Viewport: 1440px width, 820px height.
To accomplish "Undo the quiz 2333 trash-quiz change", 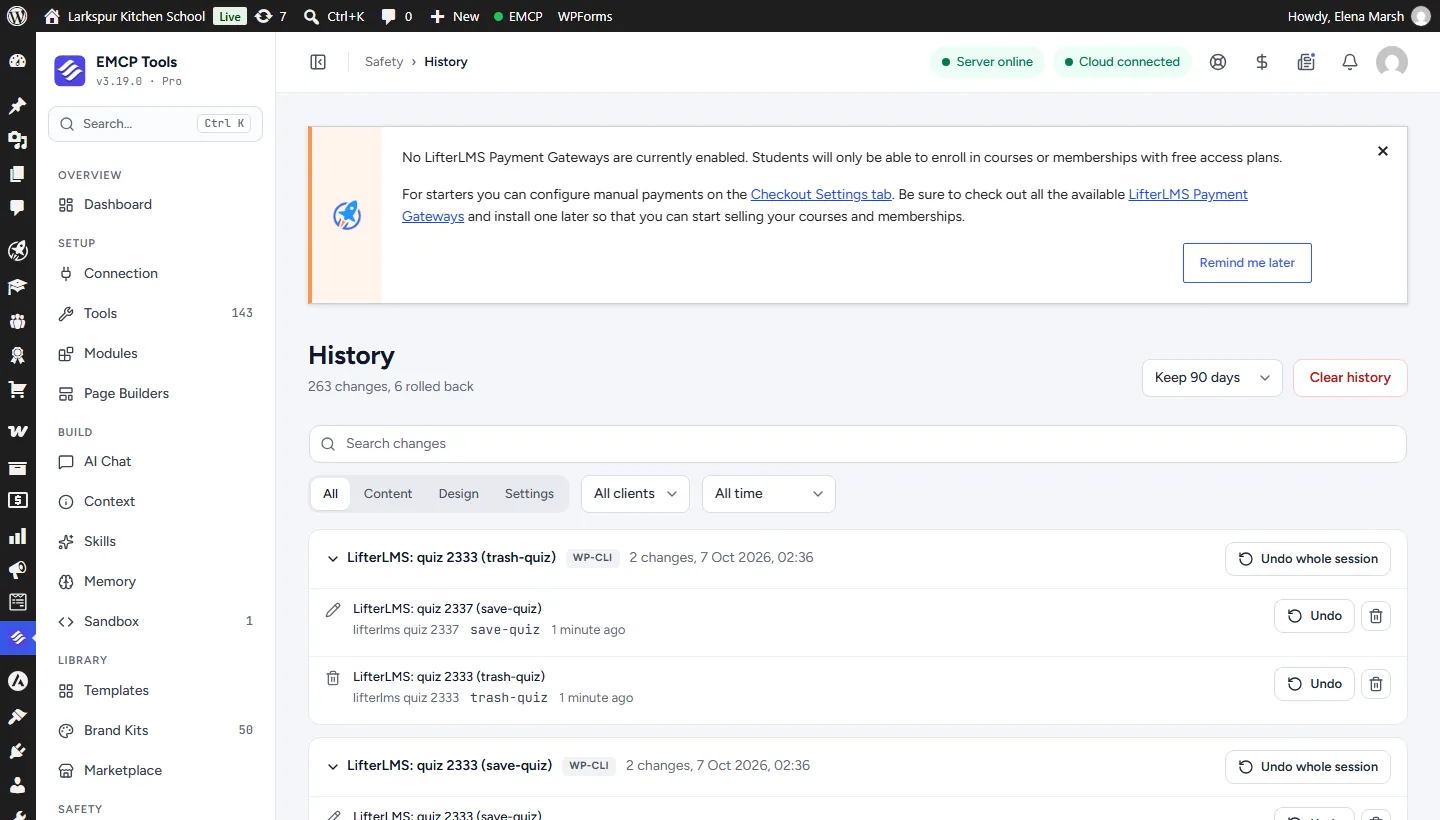I will click(1314, 684).
